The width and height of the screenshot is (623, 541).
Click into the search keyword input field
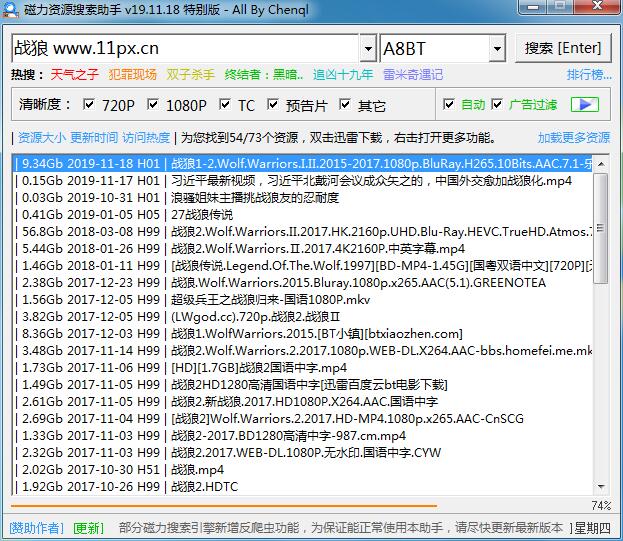pyautogui.click(x=185, y=48)
